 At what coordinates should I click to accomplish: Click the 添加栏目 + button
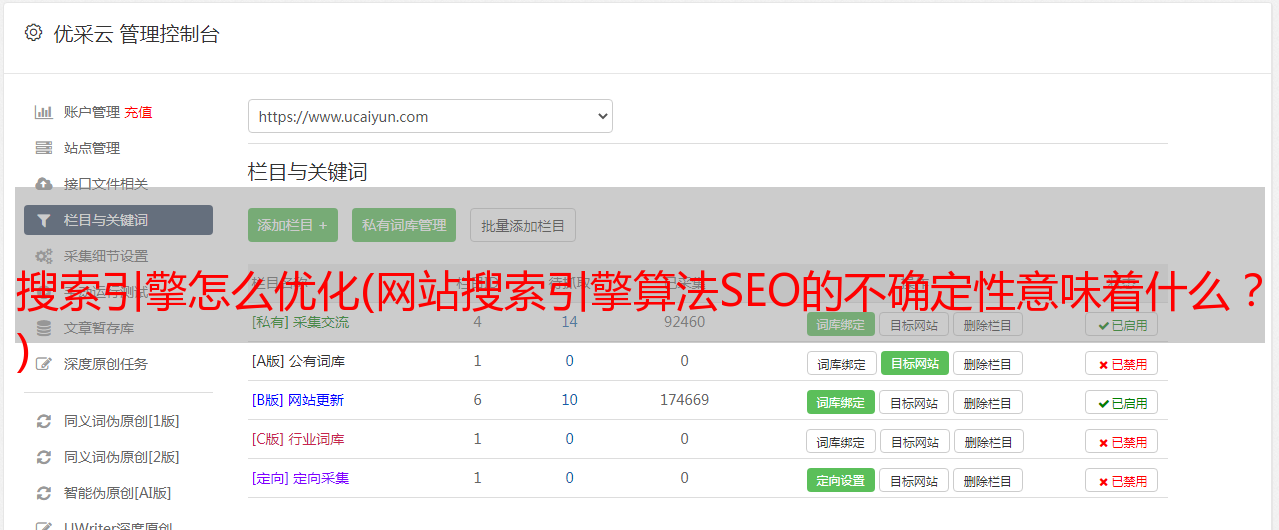pos(293,225)
